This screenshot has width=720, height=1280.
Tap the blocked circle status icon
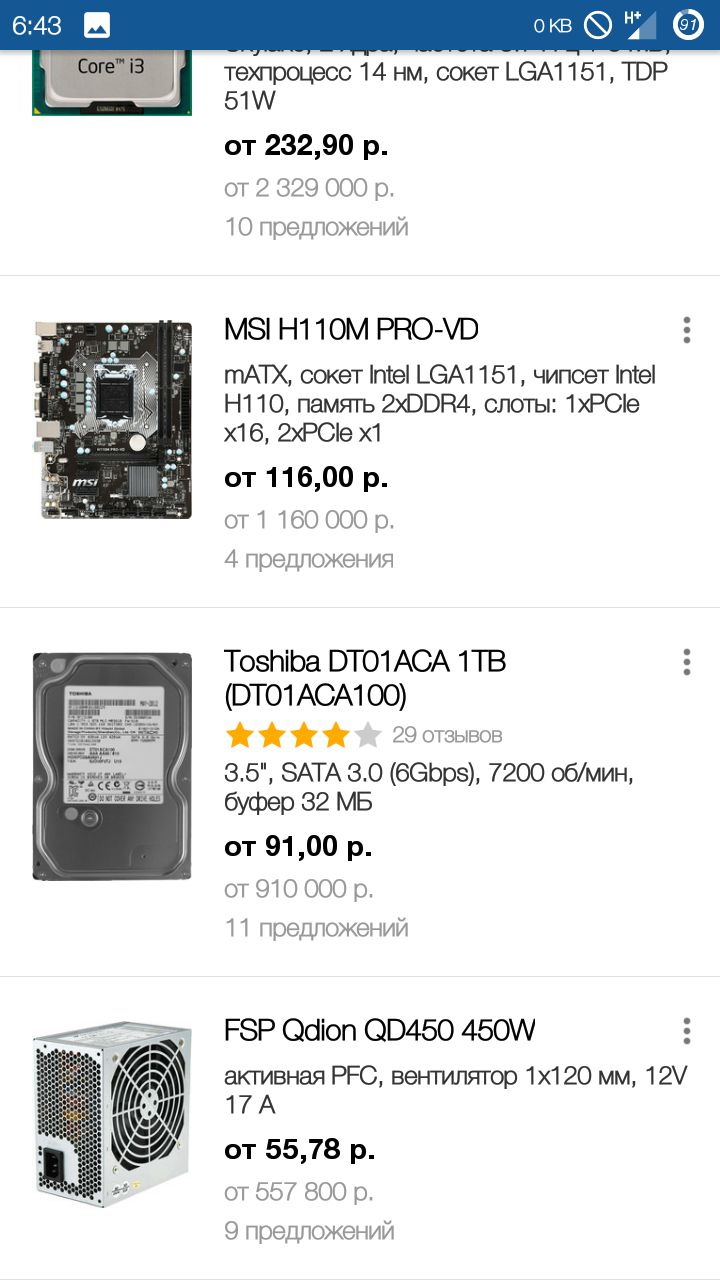pos(598,25)
